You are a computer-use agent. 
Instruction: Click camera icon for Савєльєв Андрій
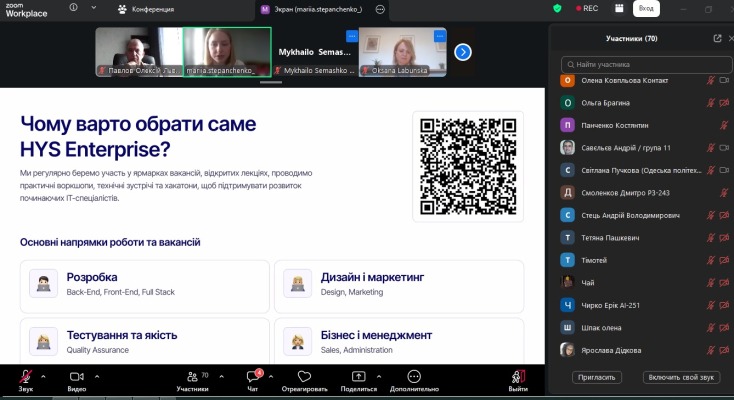(x=724, y=148)
